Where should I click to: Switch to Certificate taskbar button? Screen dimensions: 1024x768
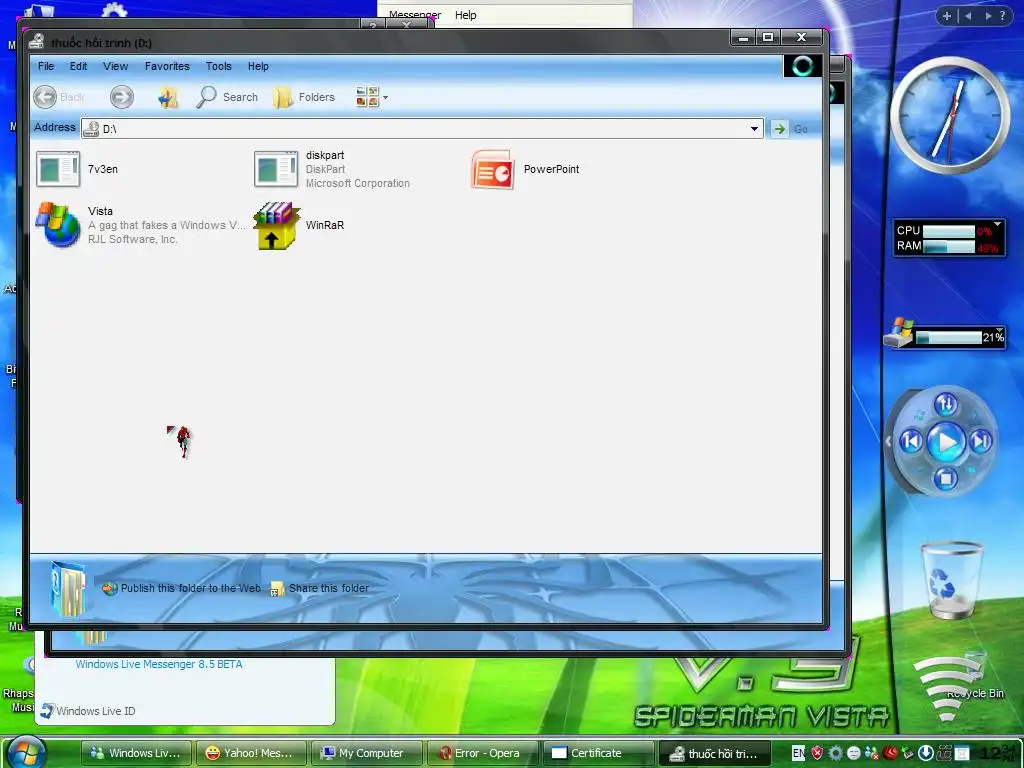point(598,753)
